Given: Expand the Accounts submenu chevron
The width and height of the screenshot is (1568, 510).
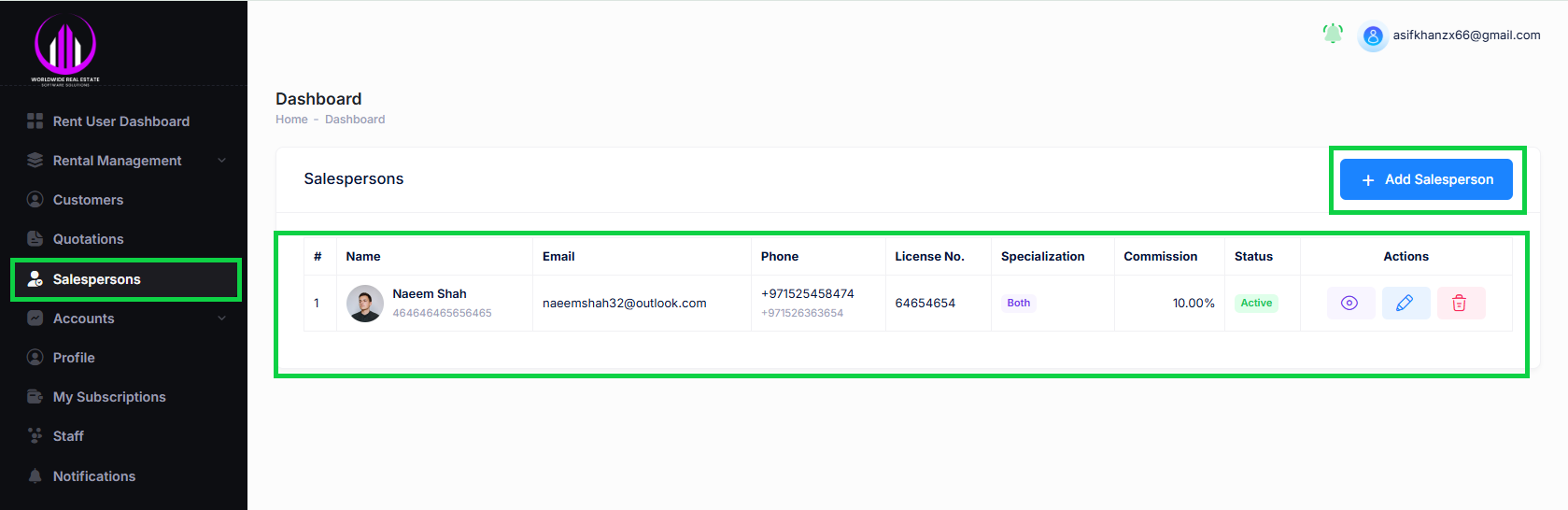Looking at the screenshot, I should 222,319.
